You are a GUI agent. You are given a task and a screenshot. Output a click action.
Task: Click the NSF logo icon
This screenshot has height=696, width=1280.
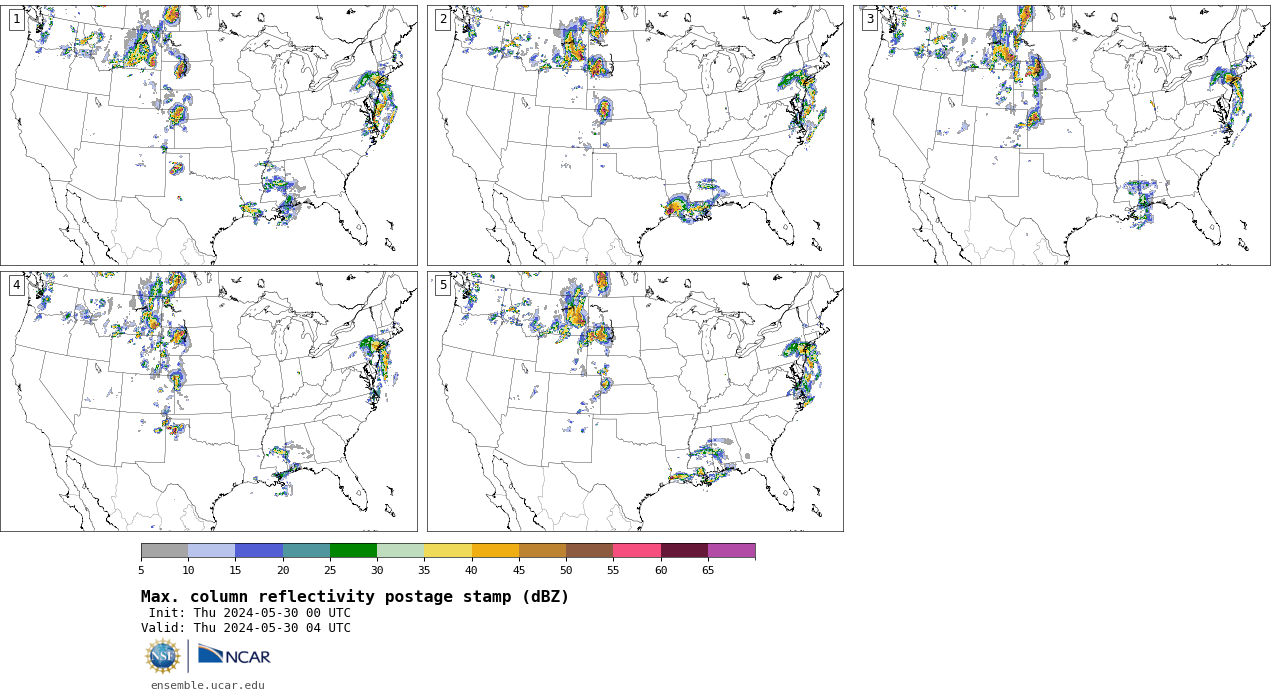163,656
